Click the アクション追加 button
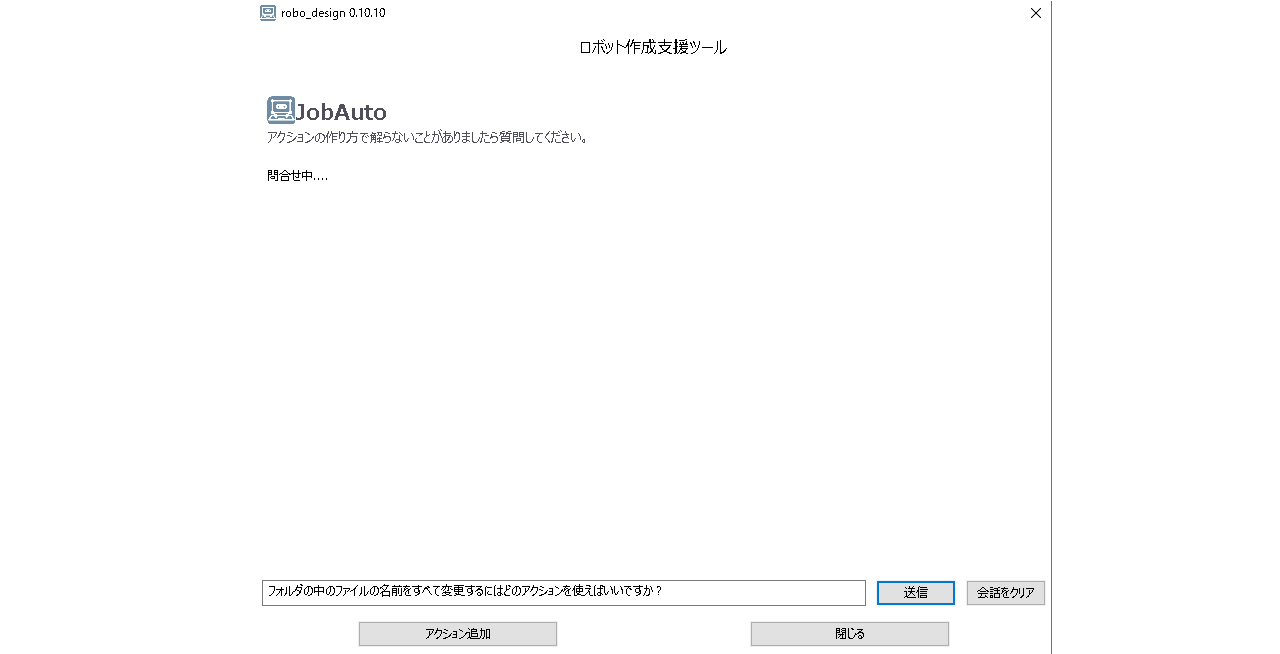Image resolution: width=1280 pixels, height=654 pixels. (458, 634)
